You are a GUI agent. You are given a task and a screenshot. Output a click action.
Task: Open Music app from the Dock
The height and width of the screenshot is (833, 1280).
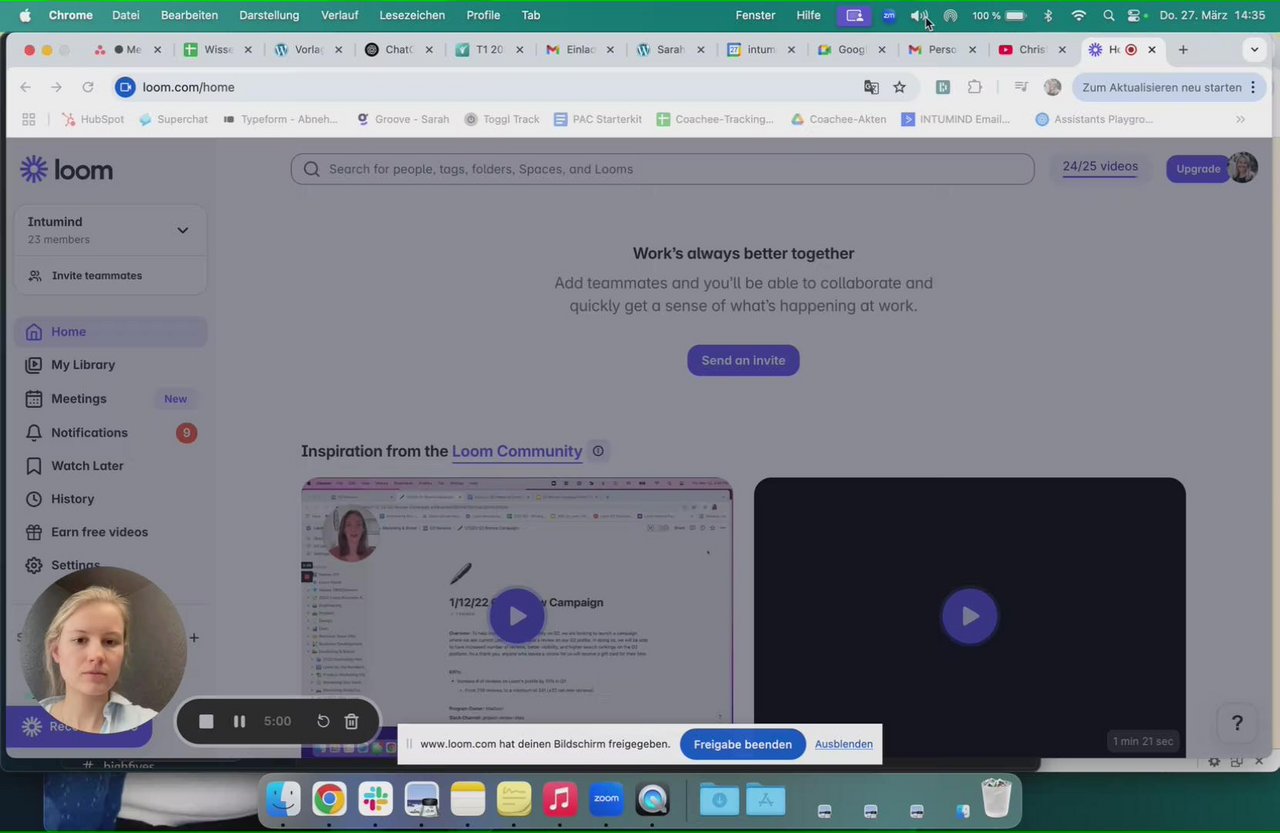pyautogui.click(x=560, y=799)
